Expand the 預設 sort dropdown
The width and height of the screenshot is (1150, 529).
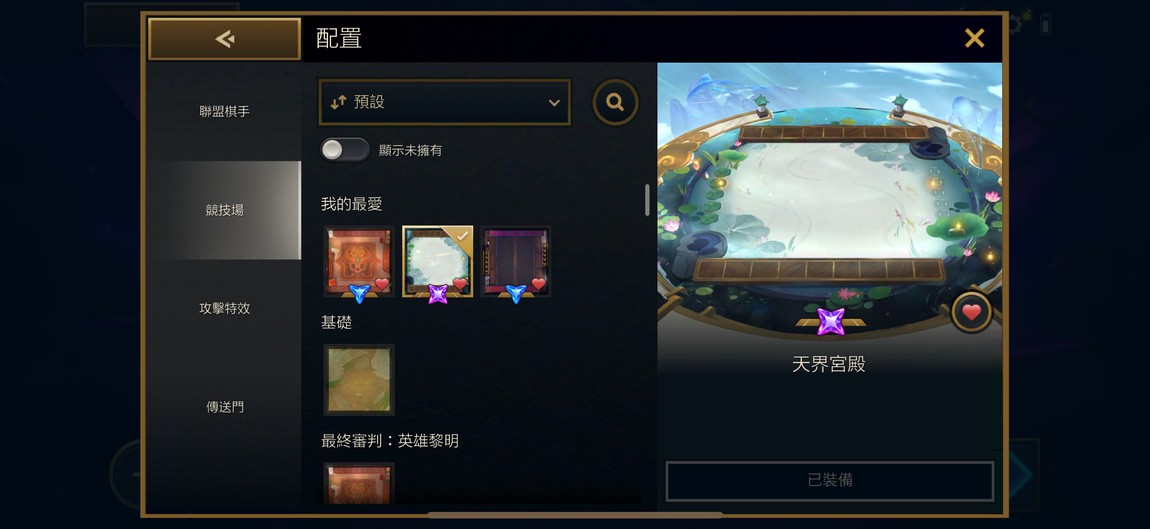click(x=444, y=103)
